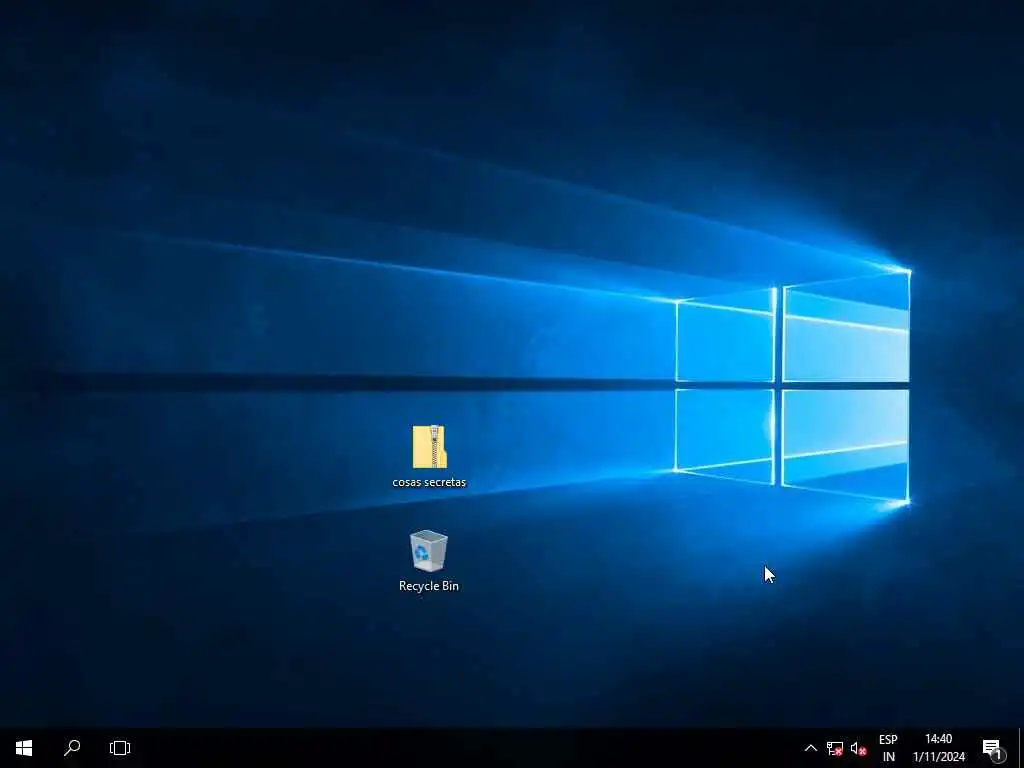The width and height of the screenshot is (1024, 768).
Task: Open the Windows Start menu
Action: click(24, 748)
